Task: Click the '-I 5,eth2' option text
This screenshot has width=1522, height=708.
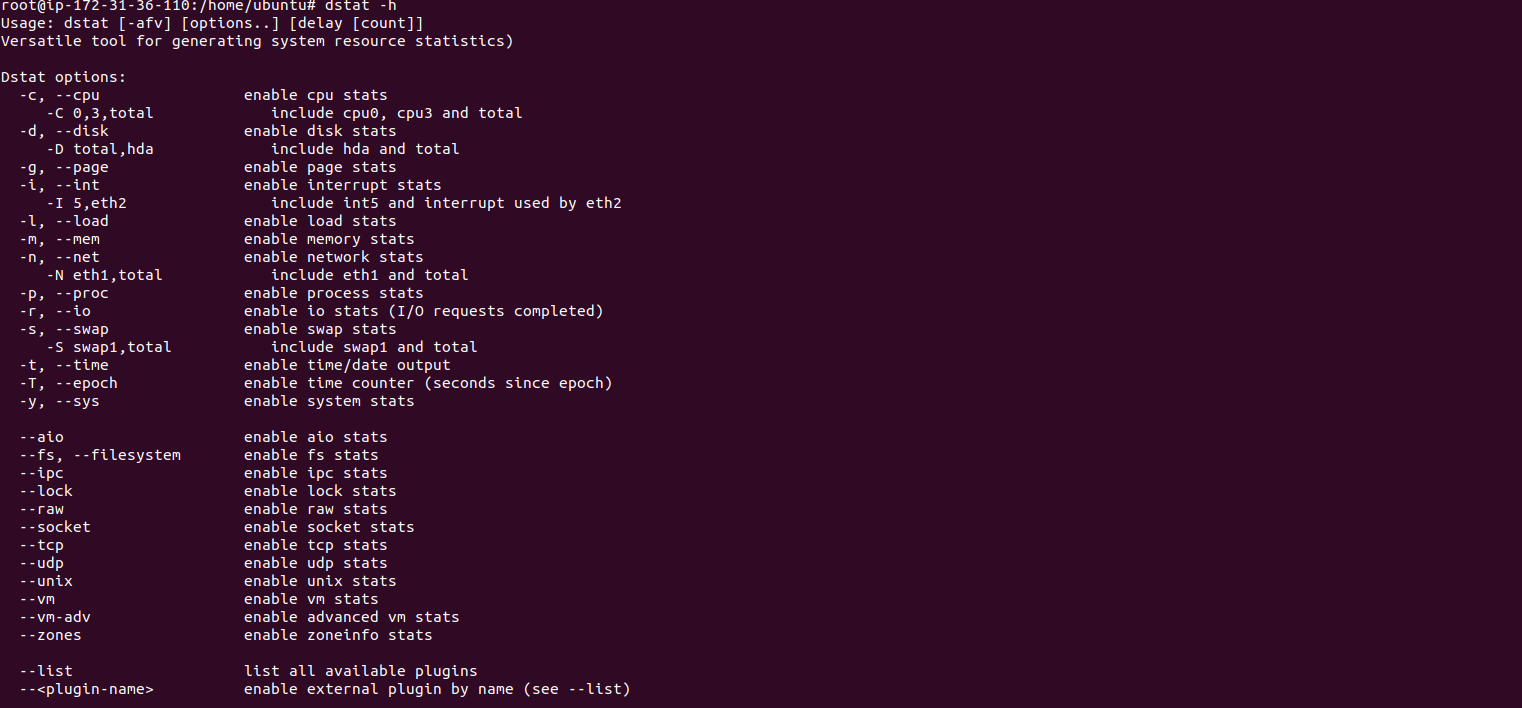Action: point(87,203)
